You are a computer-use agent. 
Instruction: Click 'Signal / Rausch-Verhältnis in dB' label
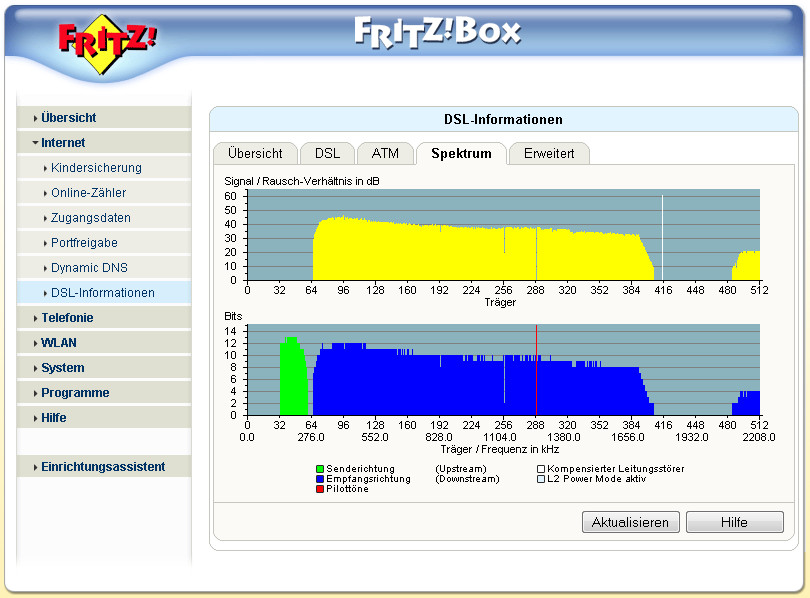tap(302, 181)
